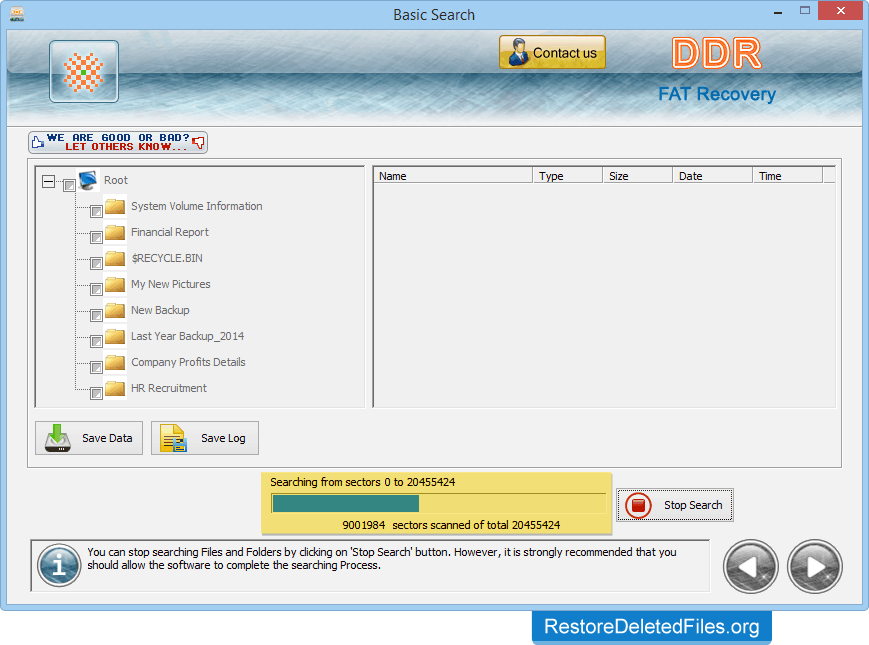Click the Contact us button label
Image resolution: width=869 pixels, height=645 pixels.
(x=565, y=53)
